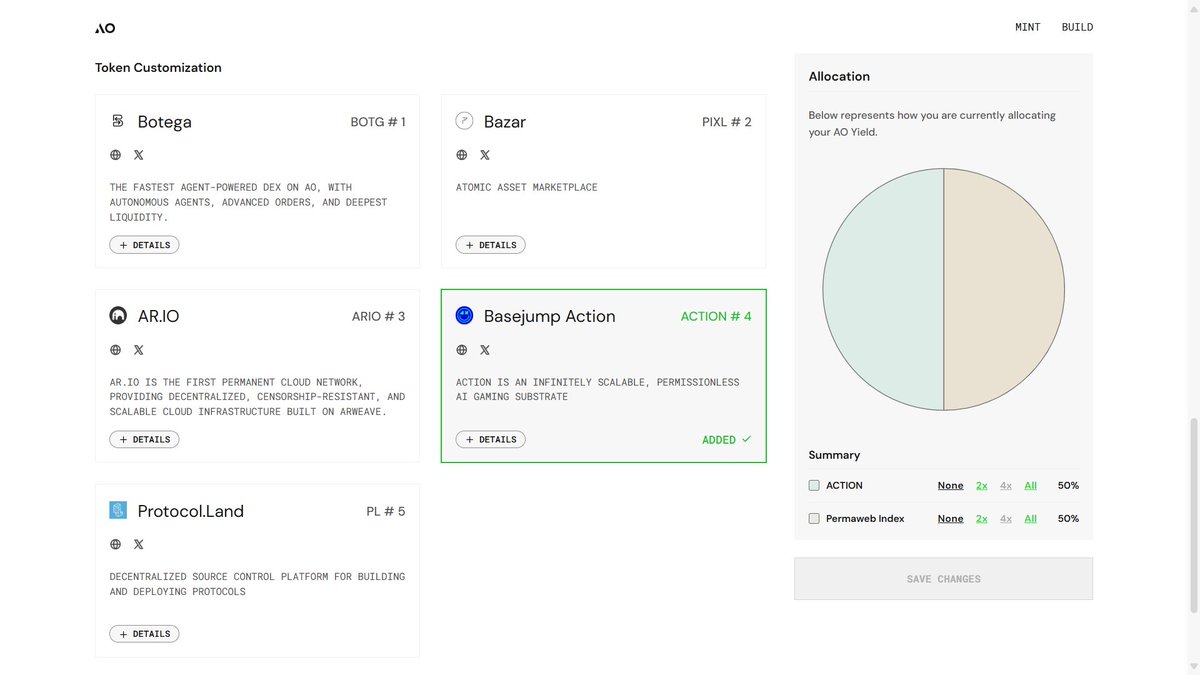Set ACTION allocation to 2x

pos(982,485)
